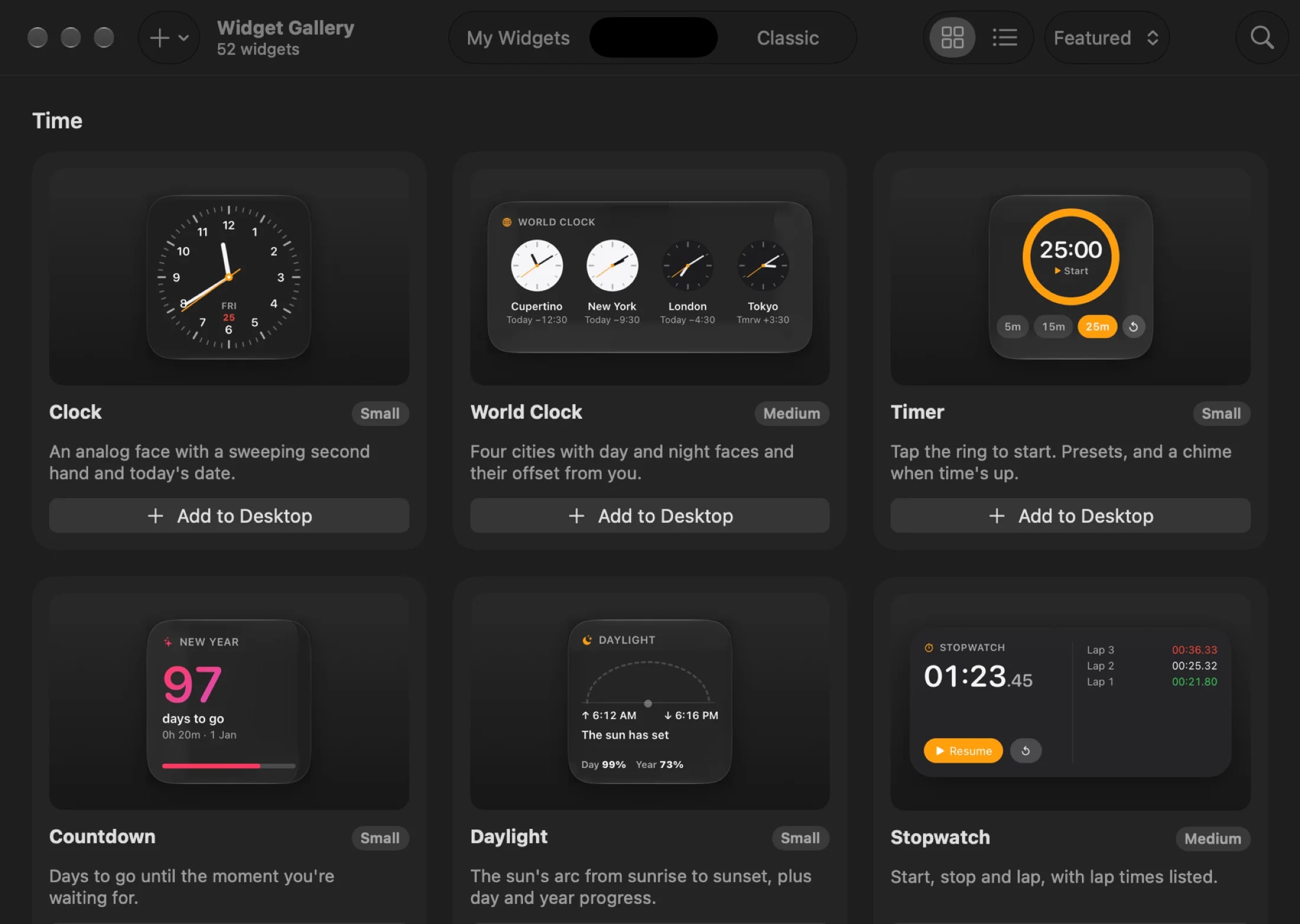Screen dimensions: 1300x924
Task: Open the search magnifier icon
Action: pyautogui.click(x=1262, y=38)
